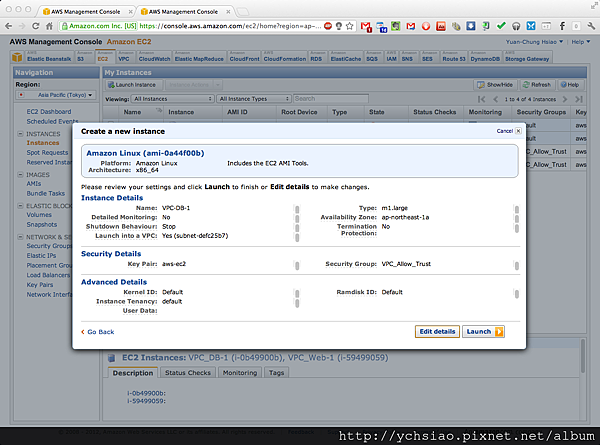The height and width of the screenshot is (445, 600).
Task: Click the Amazon Linux (ami-0a44f00b) title
Action: click(145, 153)
